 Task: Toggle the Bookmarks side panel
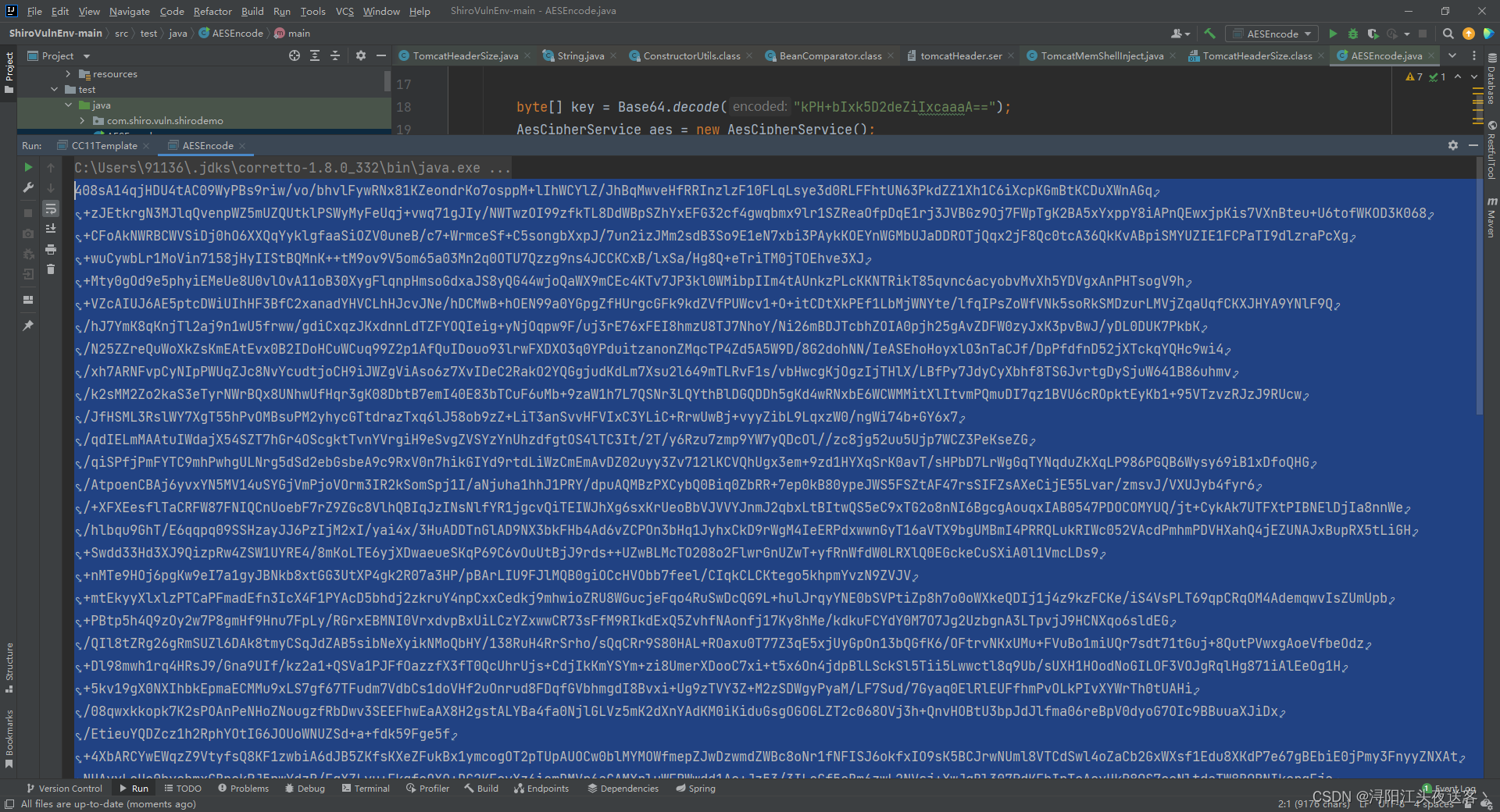tap(9, 739)
